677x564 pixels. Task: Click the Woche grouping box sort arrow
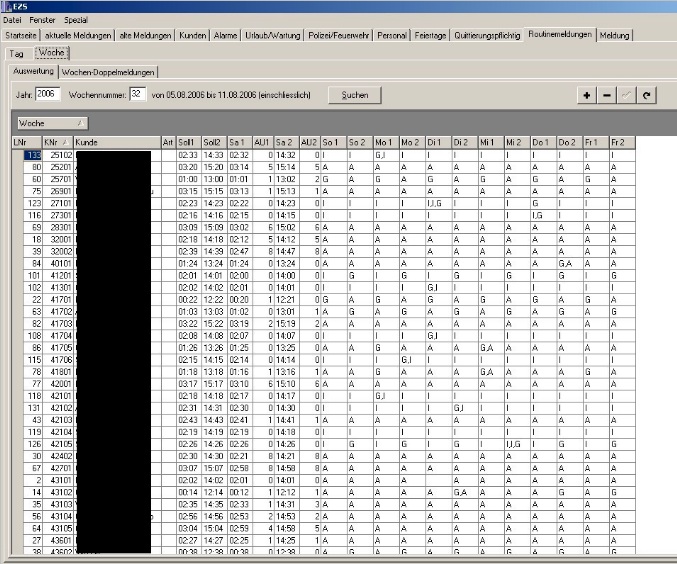pos(80,123)
